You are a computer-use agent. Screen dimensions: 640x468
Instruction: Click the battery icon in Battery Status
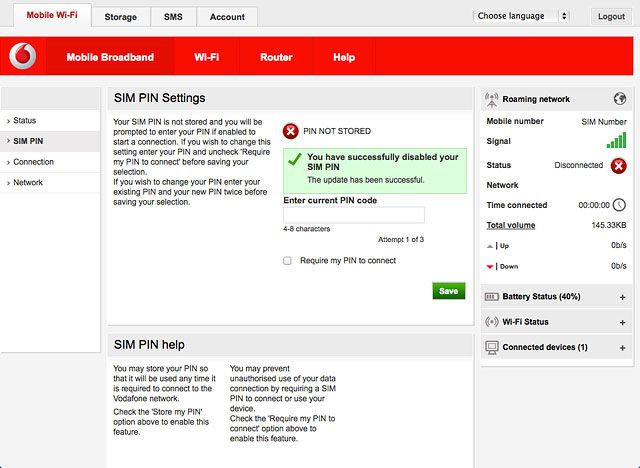pyautogui.click(x=491, y=297)
